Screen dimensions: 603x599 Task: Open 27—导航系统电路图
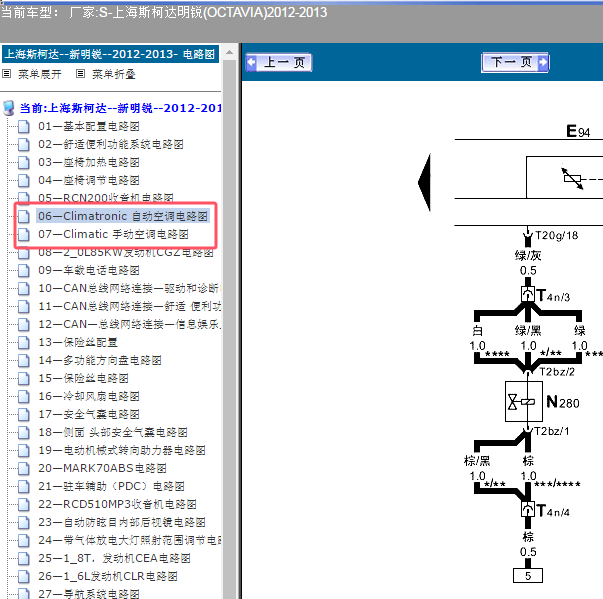[88, 594]
